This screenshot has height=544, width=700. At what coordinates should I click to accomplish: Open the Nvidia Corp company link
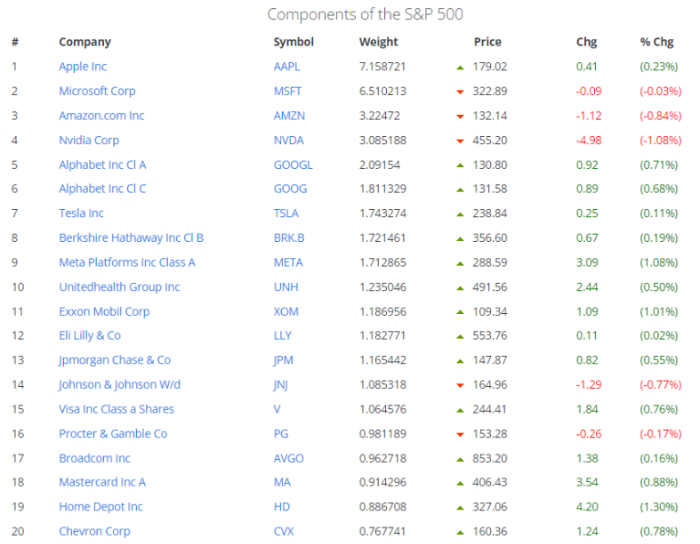click(89, 140)
